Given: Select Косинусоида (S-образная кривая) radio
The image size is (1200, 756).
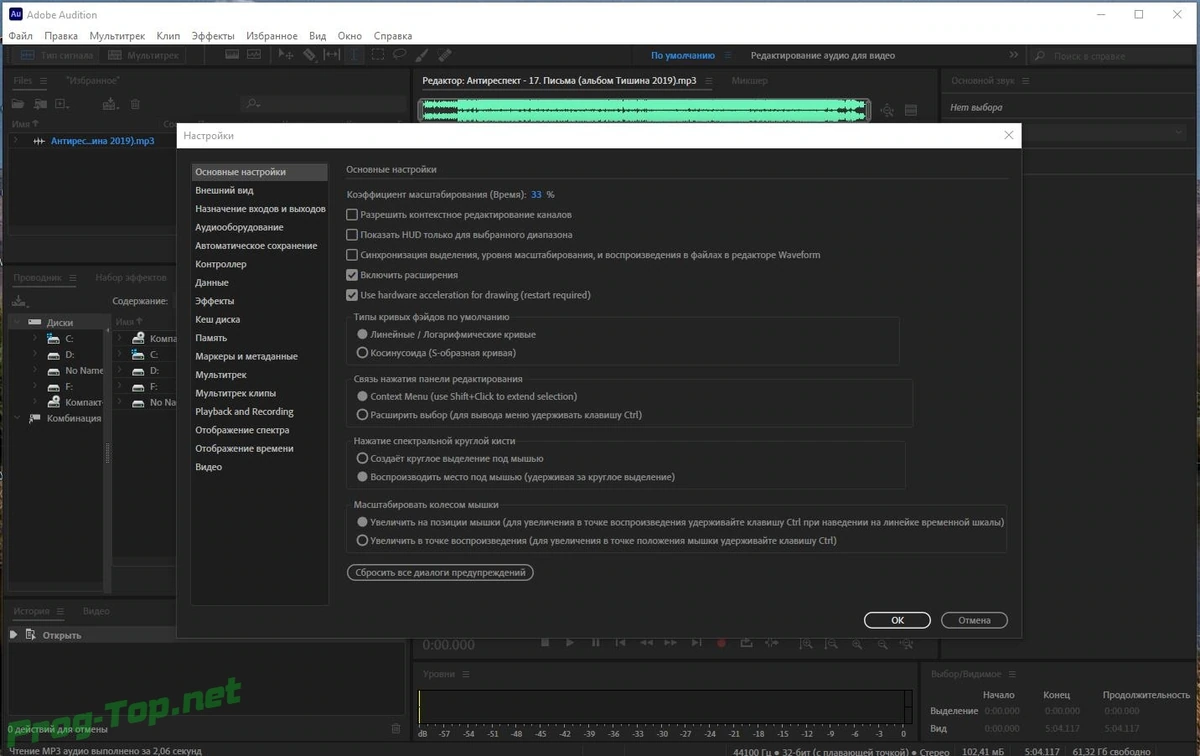Looking at the screenshot, I should (x=363, y=353).
